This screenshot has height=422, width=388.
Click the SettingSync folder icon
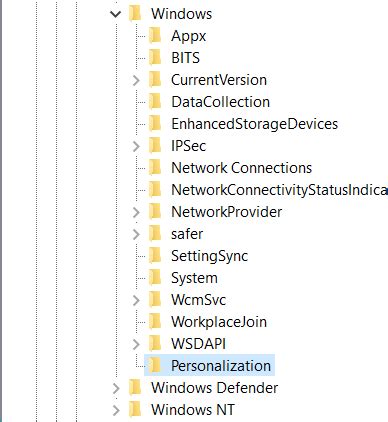coord(155,255)
